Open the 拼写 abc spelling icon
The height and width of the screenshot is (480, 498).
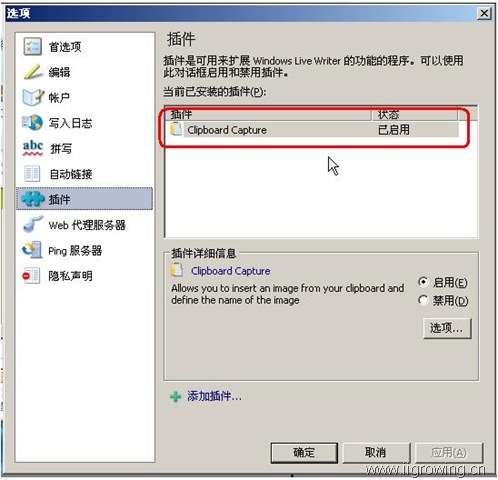33,148
